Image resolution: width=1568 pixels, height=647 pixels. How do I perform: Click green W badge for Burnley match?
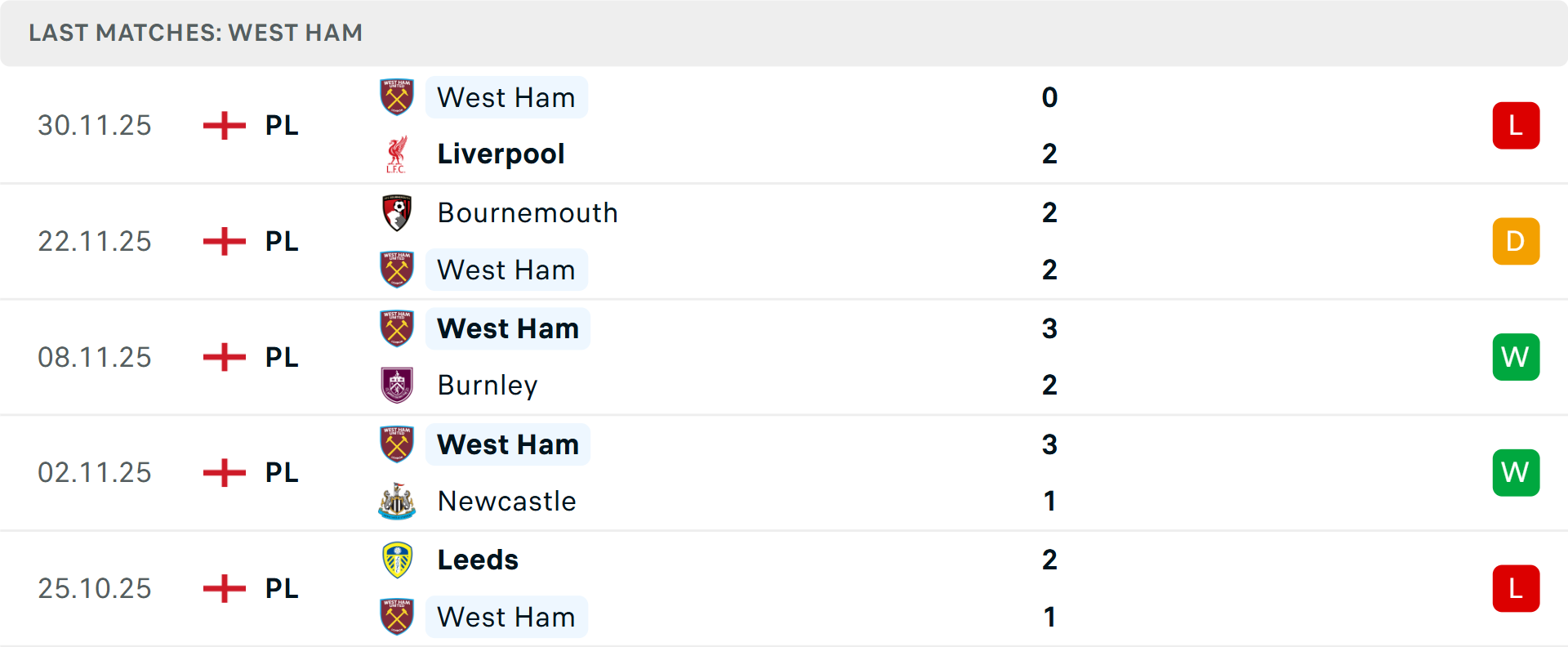click(x=1516, y=357)
